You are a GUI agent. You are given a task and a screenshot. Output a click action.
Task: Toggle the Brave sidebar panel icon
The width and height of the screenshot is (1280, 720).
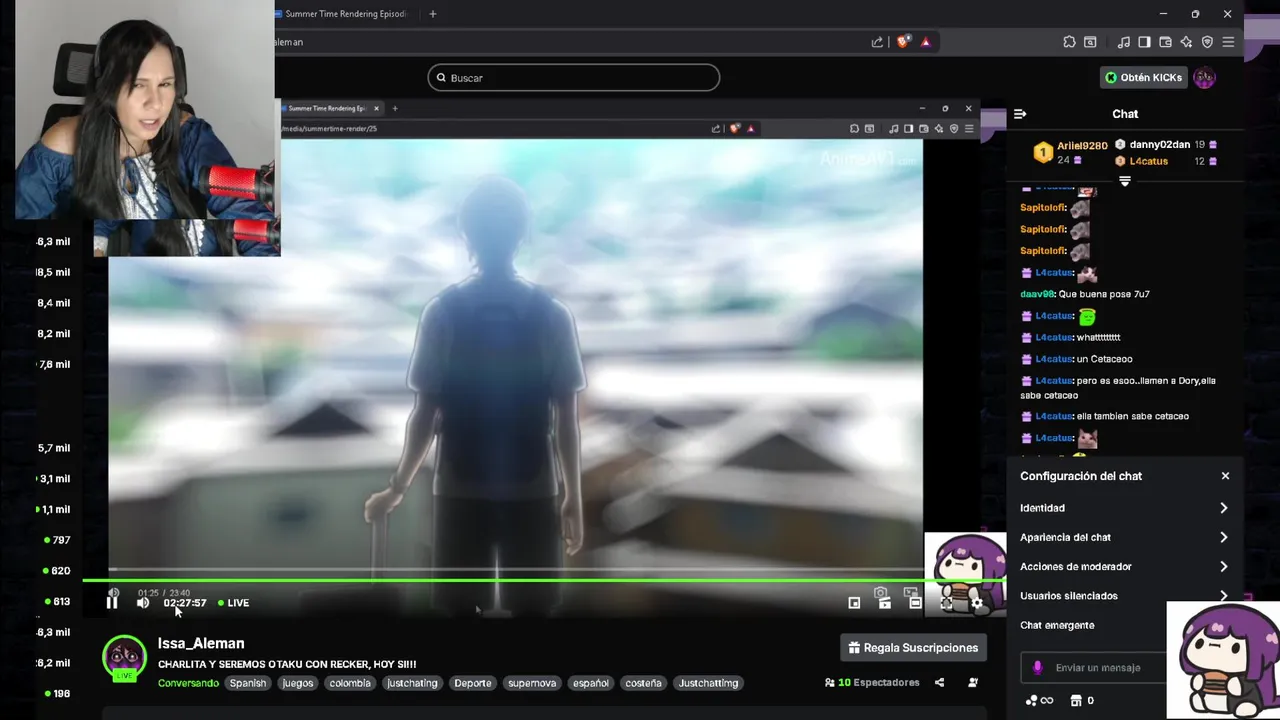pos(1144,42)
